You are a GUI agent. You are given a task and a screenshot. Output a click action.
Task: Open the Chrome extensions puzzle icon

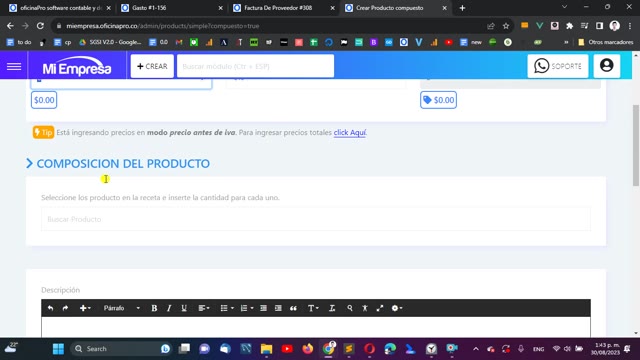click(569, 26)
